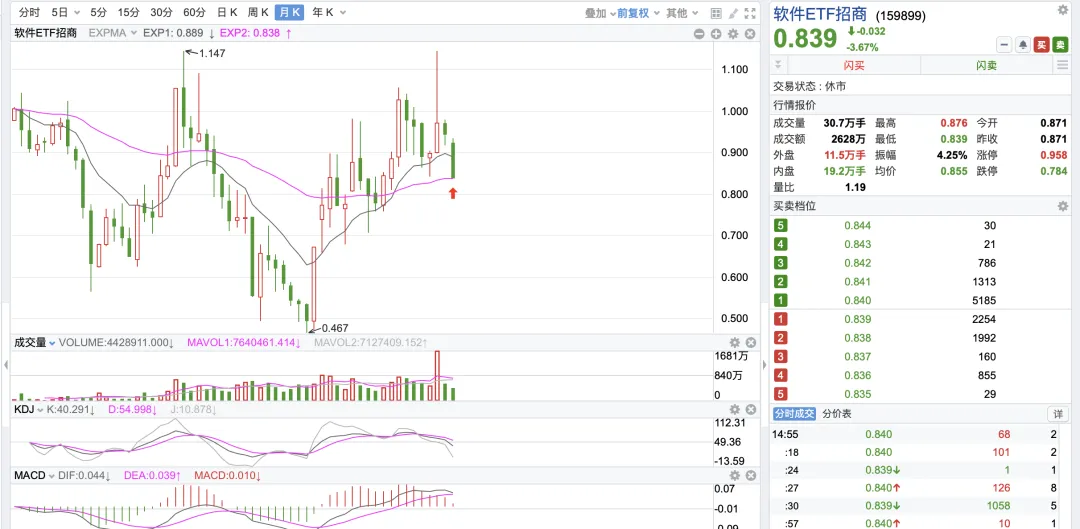This screenshot has height=529, width=1080.
Task: Select the 5分 interval tab
Action: 98,12
